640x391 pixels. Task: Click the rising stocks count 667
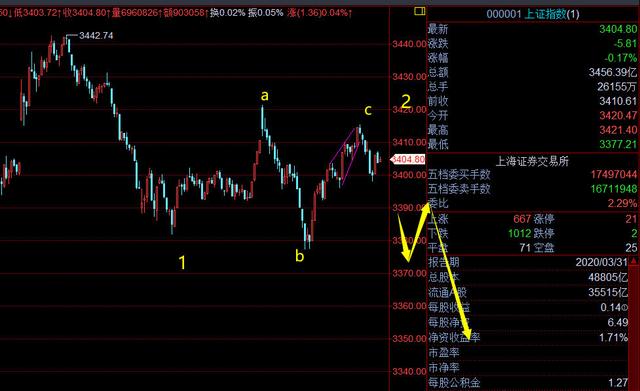click(x=522, y=219)
